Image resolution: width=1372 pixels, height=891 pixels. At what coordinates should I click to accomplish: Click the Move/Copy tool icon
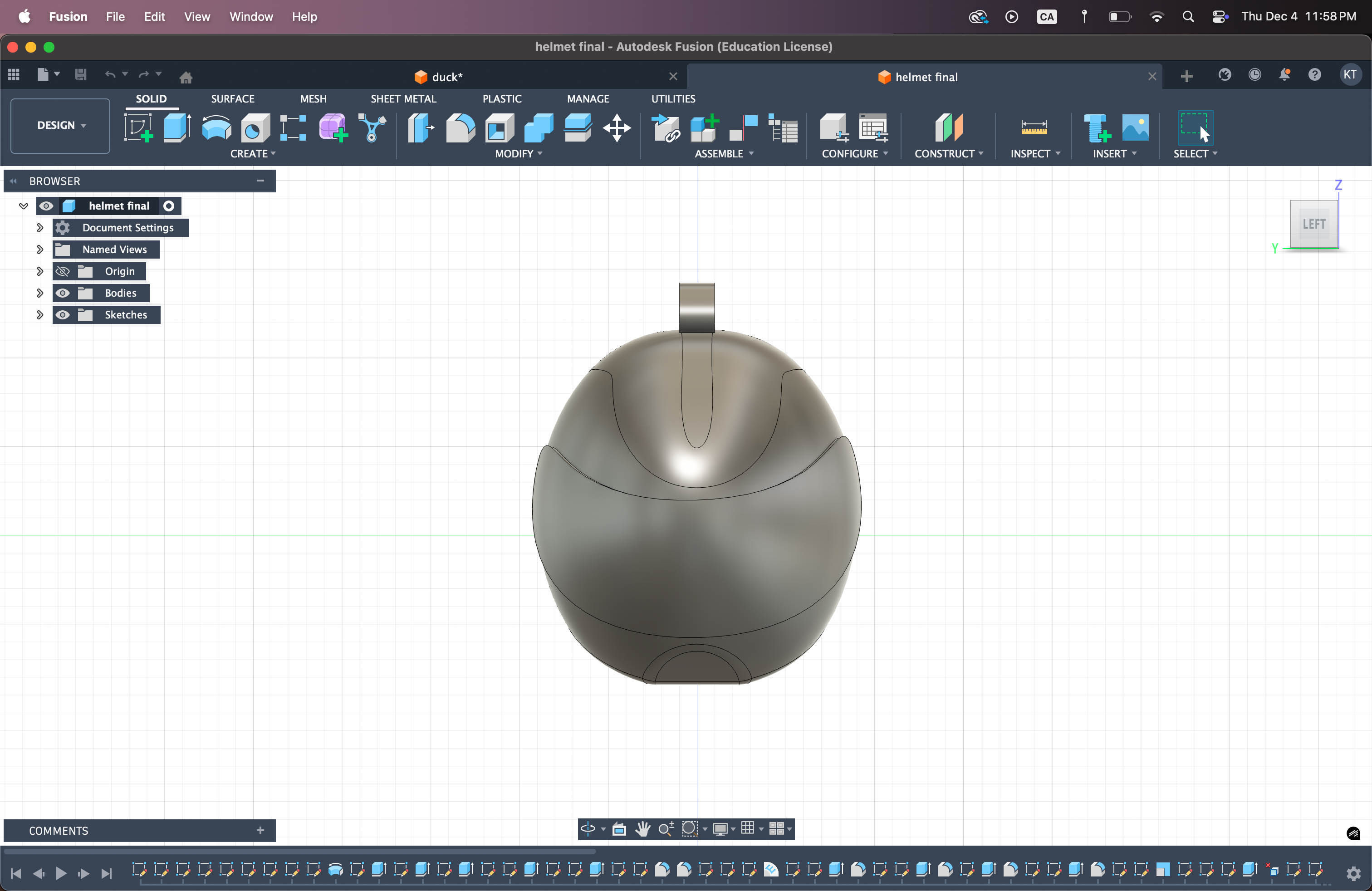(617, 127)
